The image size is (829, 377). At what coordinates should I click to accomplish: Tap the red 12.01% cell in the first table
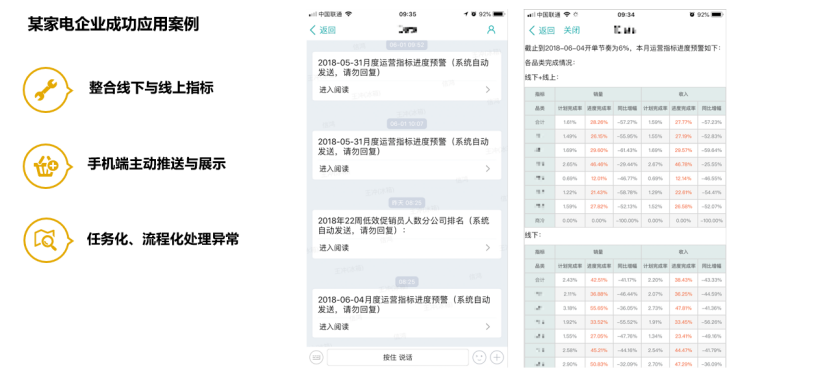[598, 179]
